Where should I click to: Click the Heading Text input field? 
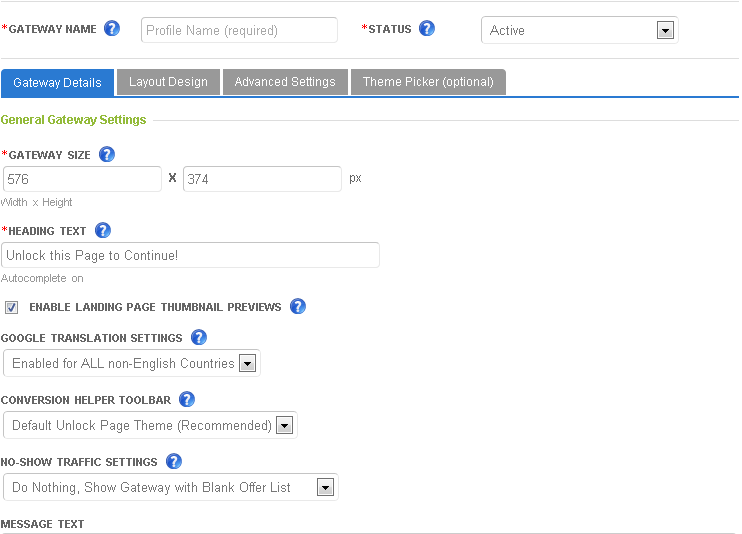click(x=190, y=255)
